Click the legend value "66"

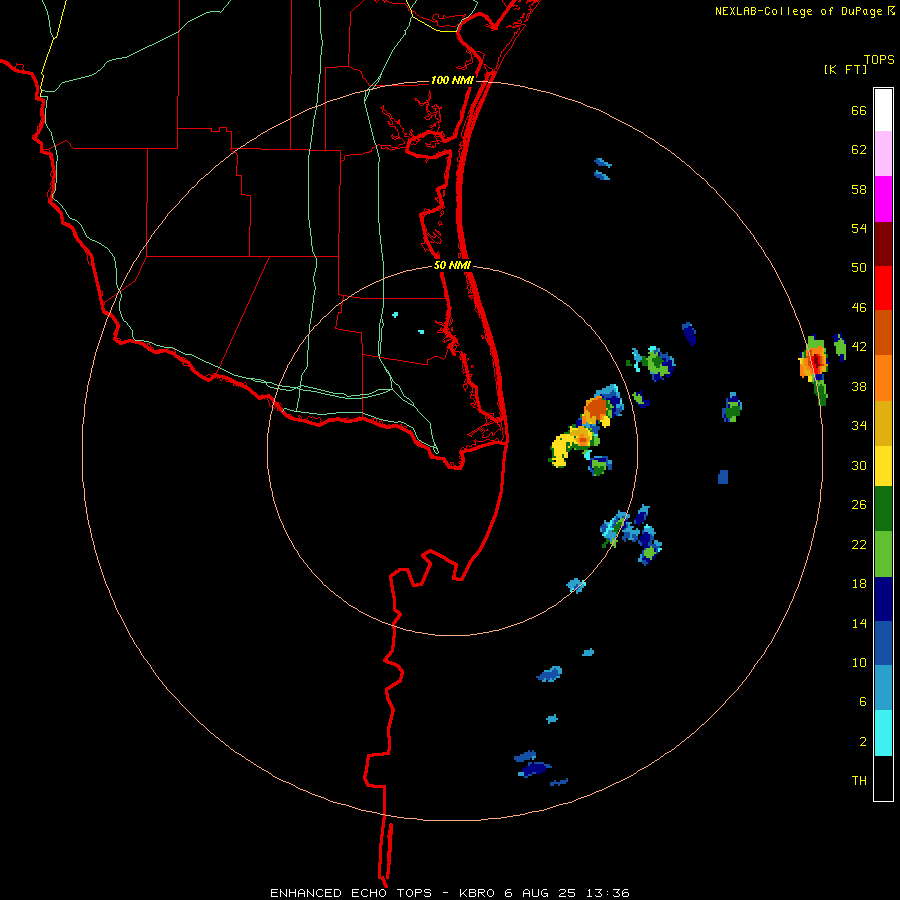click(859, 110)
